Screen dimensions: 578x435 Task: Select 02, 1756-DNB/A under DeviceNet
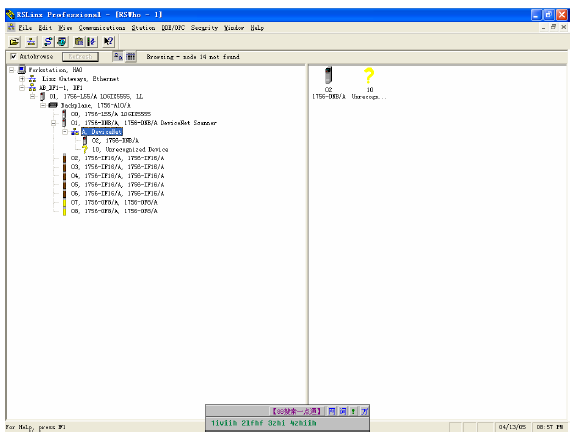[115, 140]
